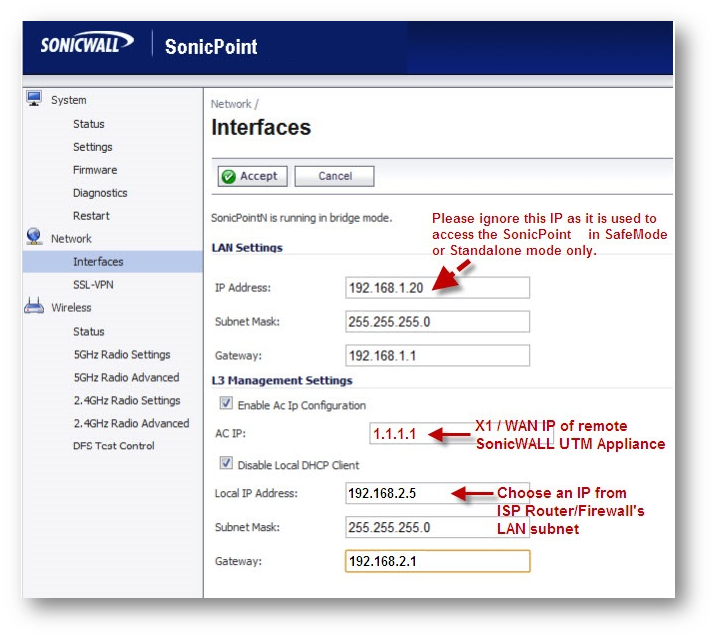
Task: Click the Network globe icon in sidebar
Action: pos(35,237)
